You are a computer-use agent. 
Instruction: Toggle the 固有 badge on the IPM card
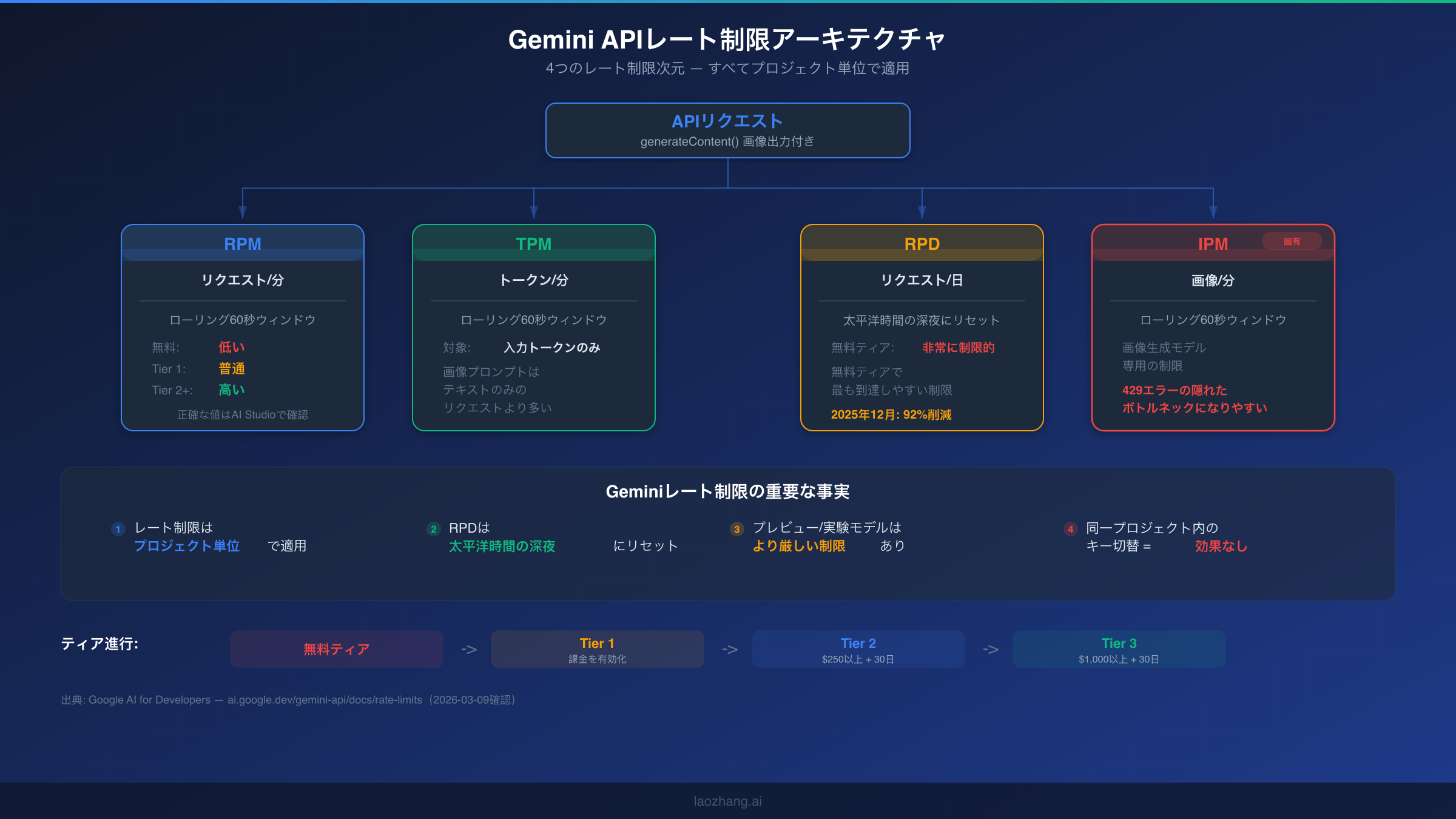[x=1293, y=241]
